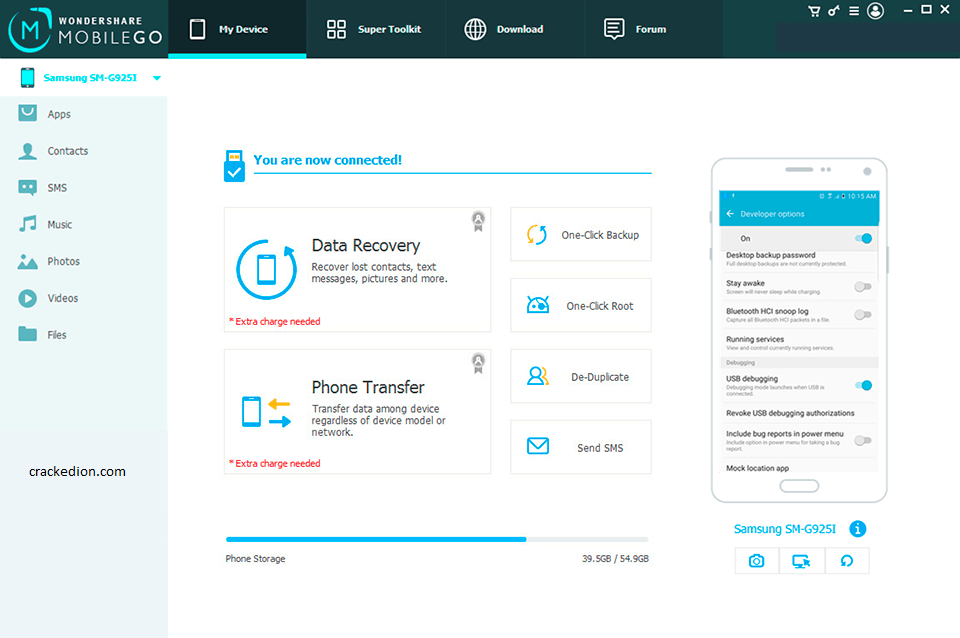Click the phone home button on device preview
The height and width of the screenshot is (638, 960).
pos(799,486)
